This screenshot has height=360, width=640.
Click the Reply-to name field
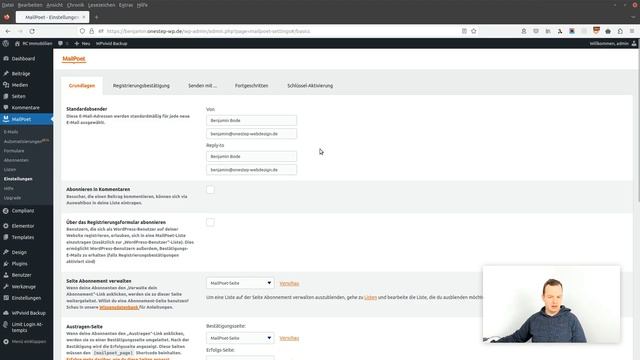251,156
